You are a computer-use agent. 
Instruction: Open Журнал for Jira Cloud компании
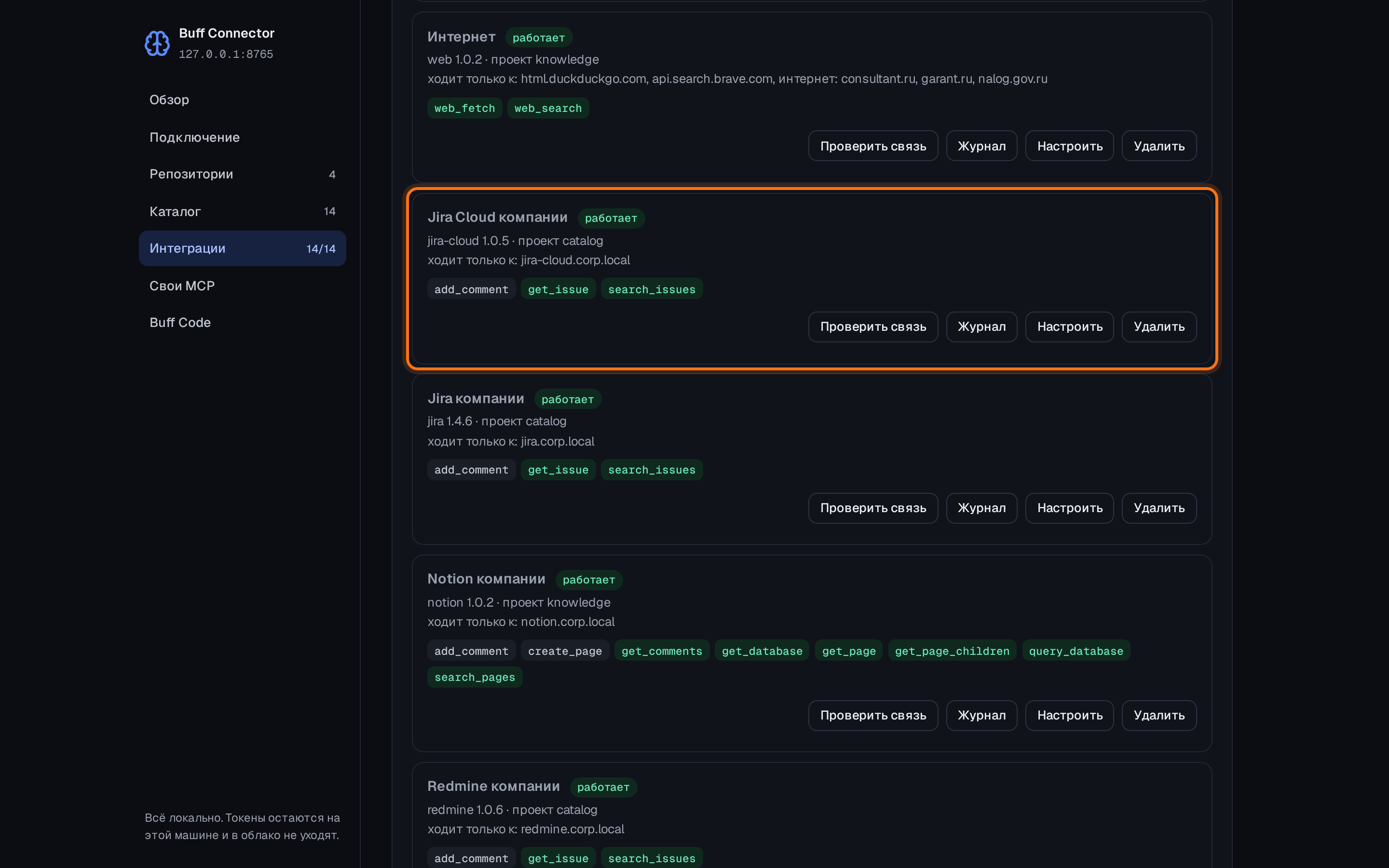click(981, 326)
